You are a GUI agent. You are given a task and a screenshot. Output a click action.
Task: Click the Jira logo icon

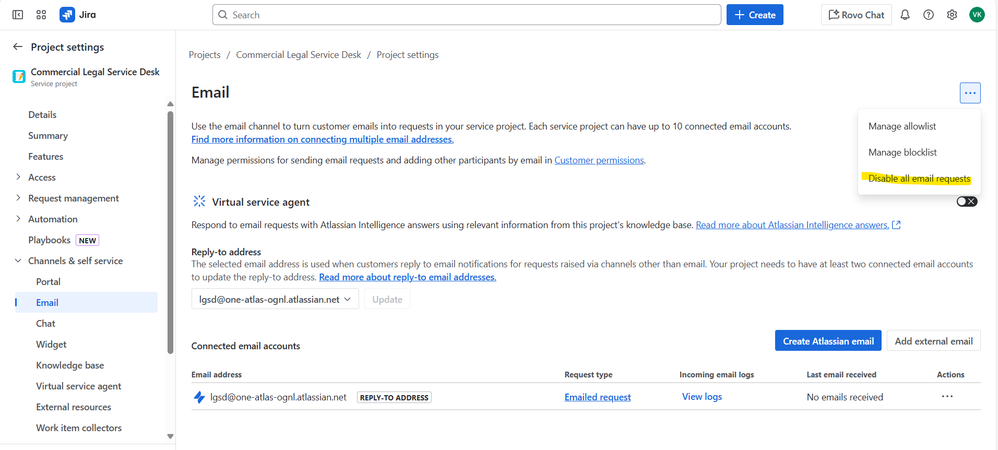67,15
